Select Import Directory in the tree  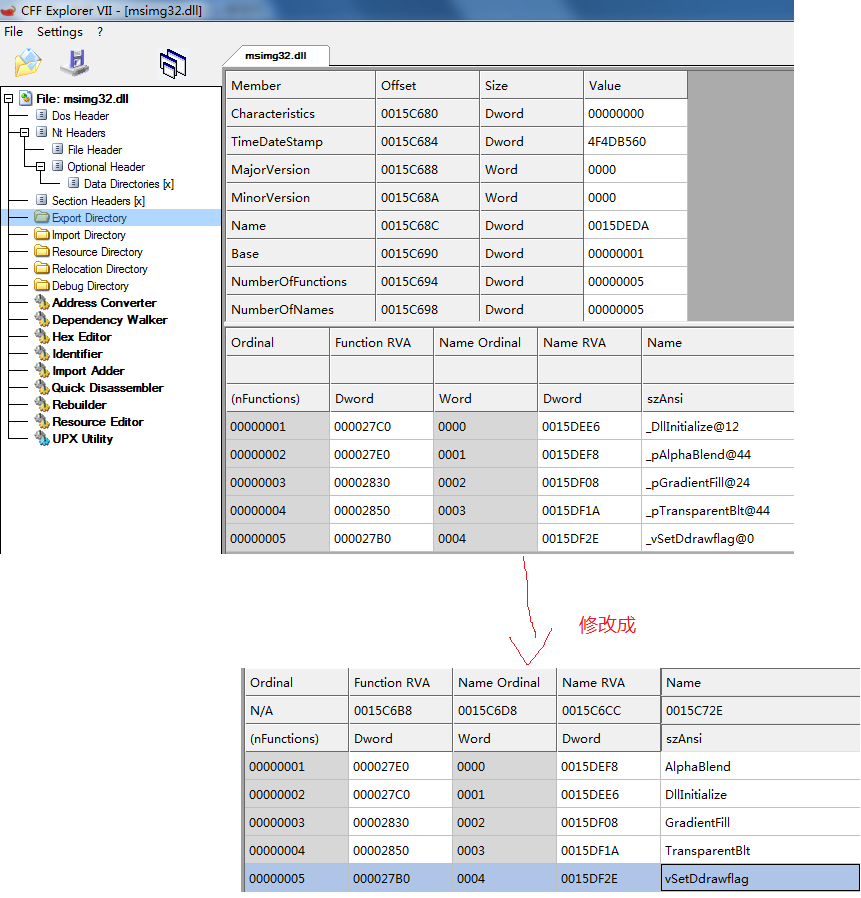point(88,235)
